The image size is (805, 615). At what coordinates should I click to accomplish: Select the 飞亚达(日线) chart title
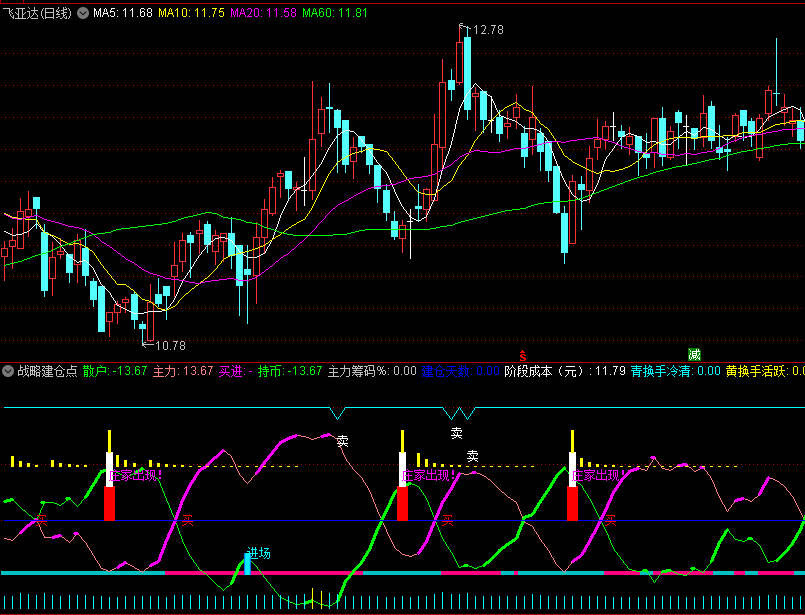point(37,13)
